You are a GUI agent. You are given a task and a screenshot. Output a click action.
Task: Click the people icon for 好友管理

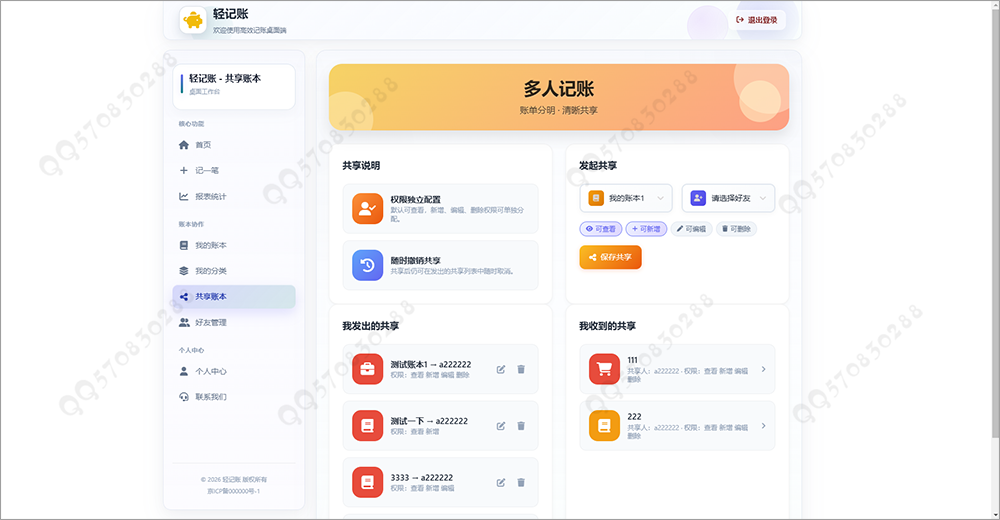click(184, 322)
